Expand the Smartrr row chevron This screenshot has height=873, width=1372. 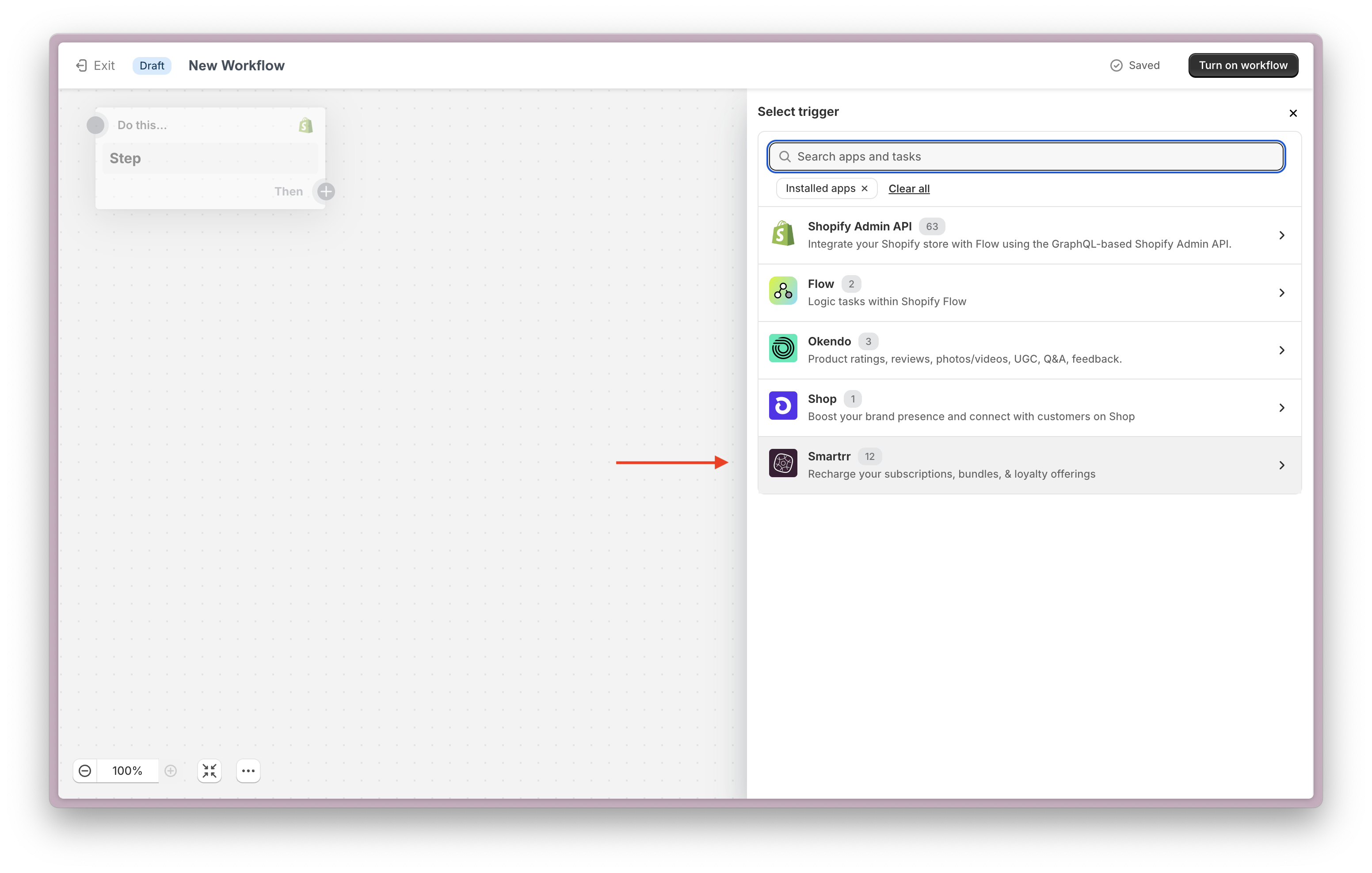(1281, 465)
